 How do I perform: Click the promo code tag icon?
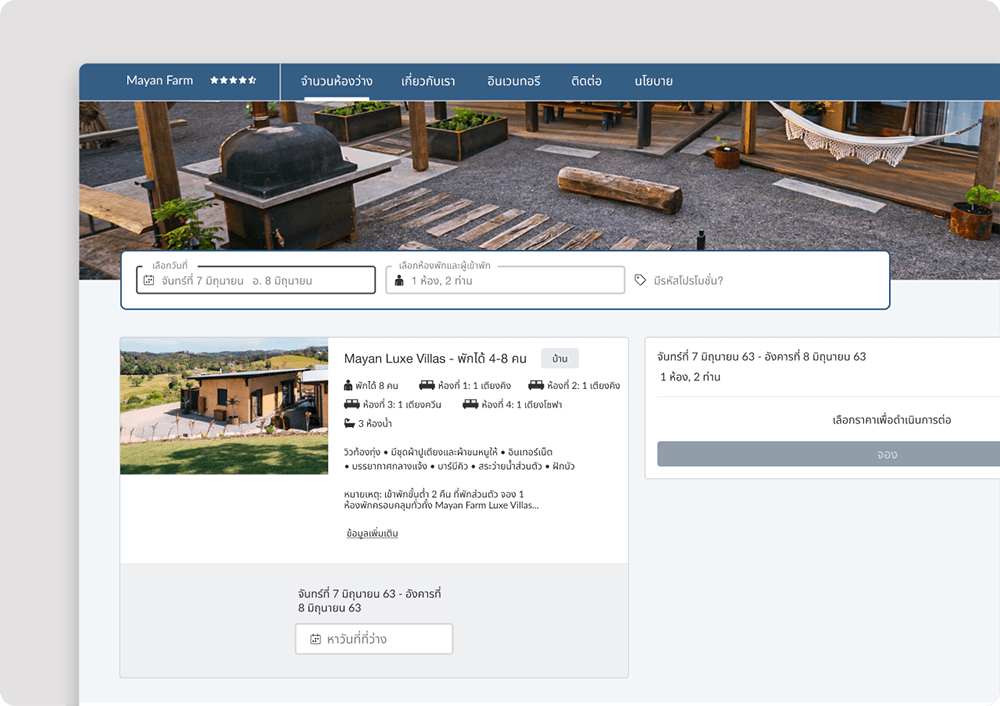coord(640,281)
